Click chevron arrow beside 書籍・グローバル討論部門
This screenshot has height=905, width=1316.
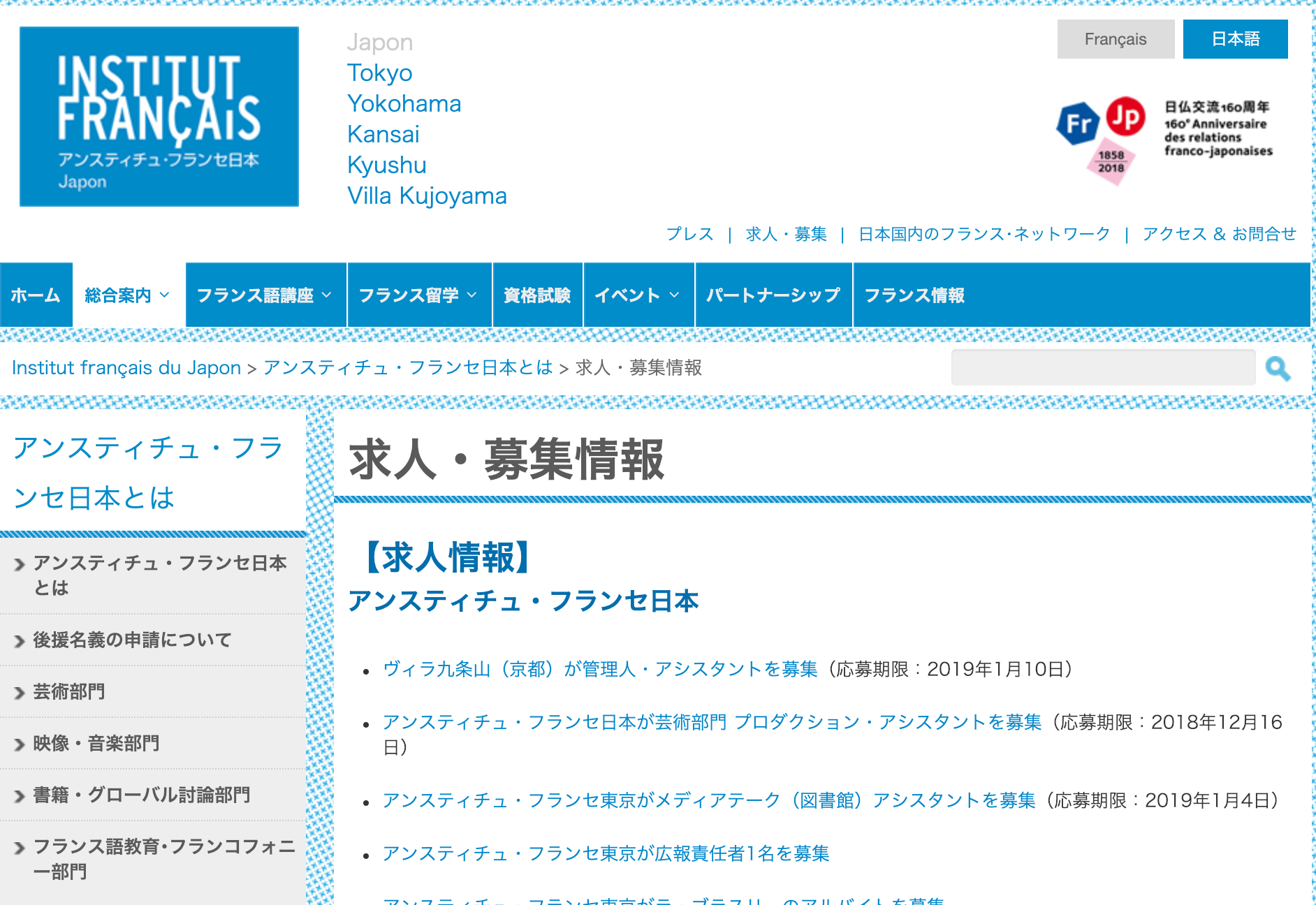[20, 796]
